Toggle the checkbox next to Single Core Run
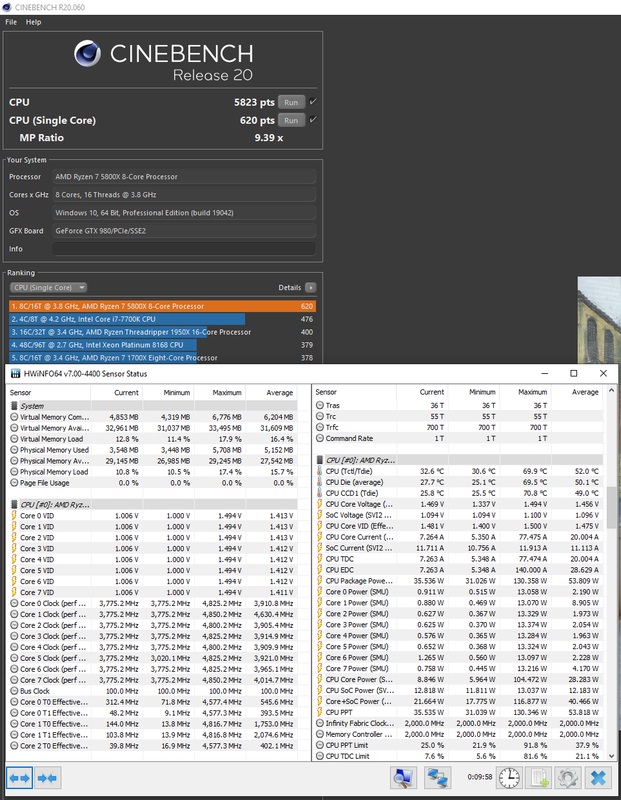Viewport: 621px width, 800px height. coord(313,119)
